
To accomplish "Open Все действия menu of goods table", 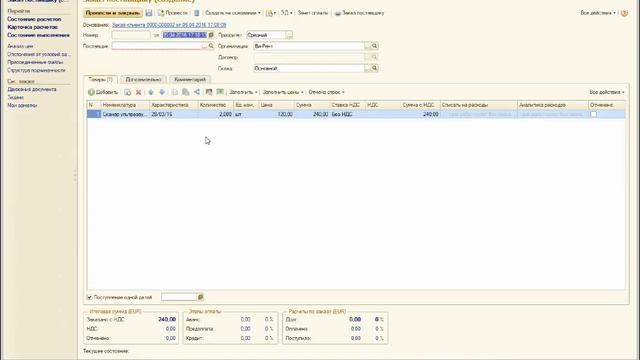I will pos(607,92).
